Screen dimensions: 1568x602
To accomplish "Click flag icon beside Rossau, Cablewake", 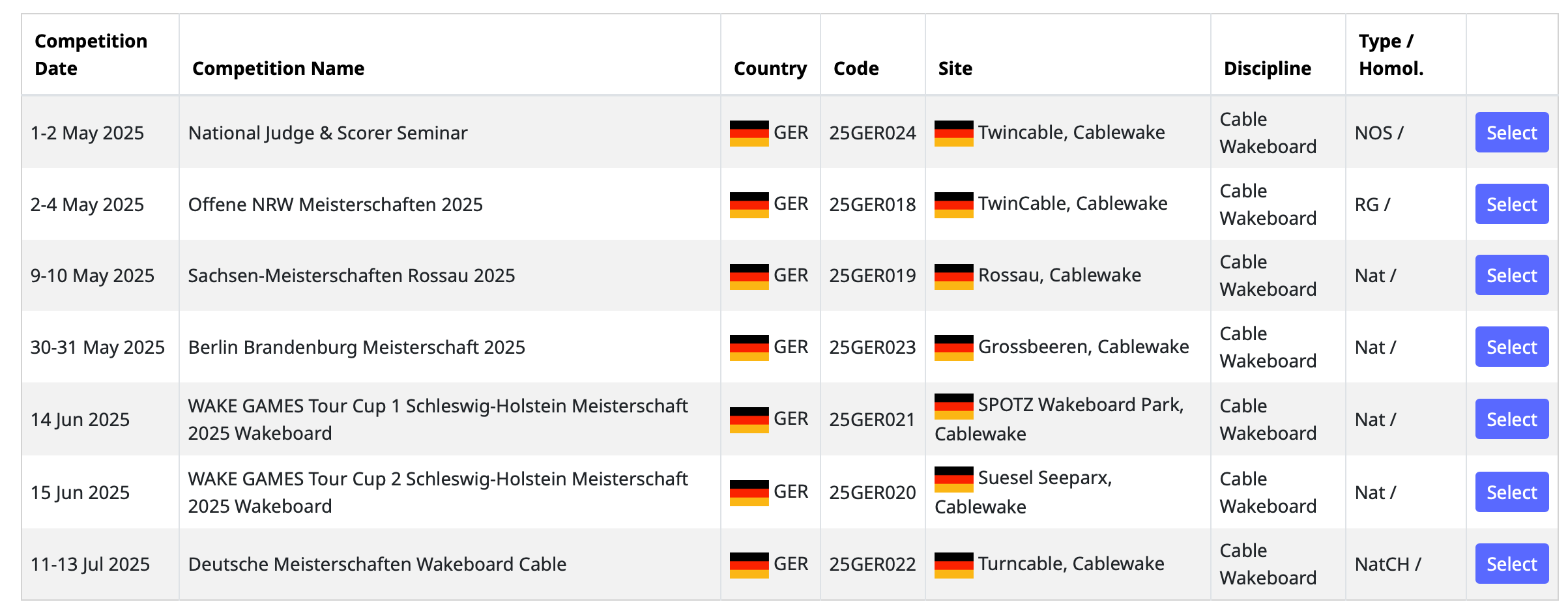I will point(953,276).
